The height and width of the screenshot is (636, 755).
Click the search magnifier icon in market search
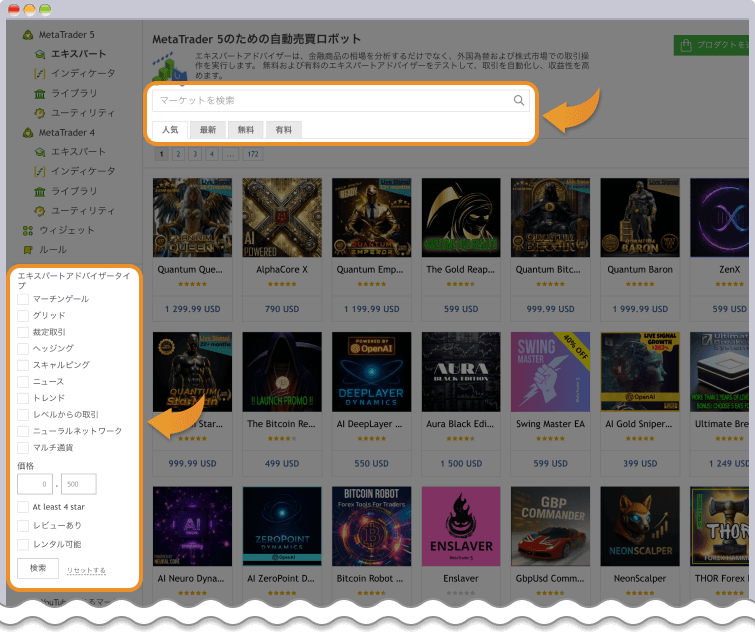[519, 100]
